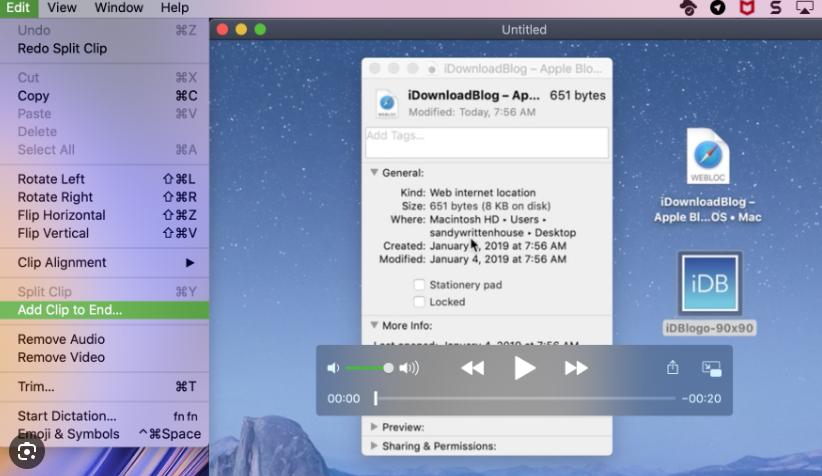Choose Rotate Right
The height and width of the screenshot is (476, 822).
coord(105,197)
